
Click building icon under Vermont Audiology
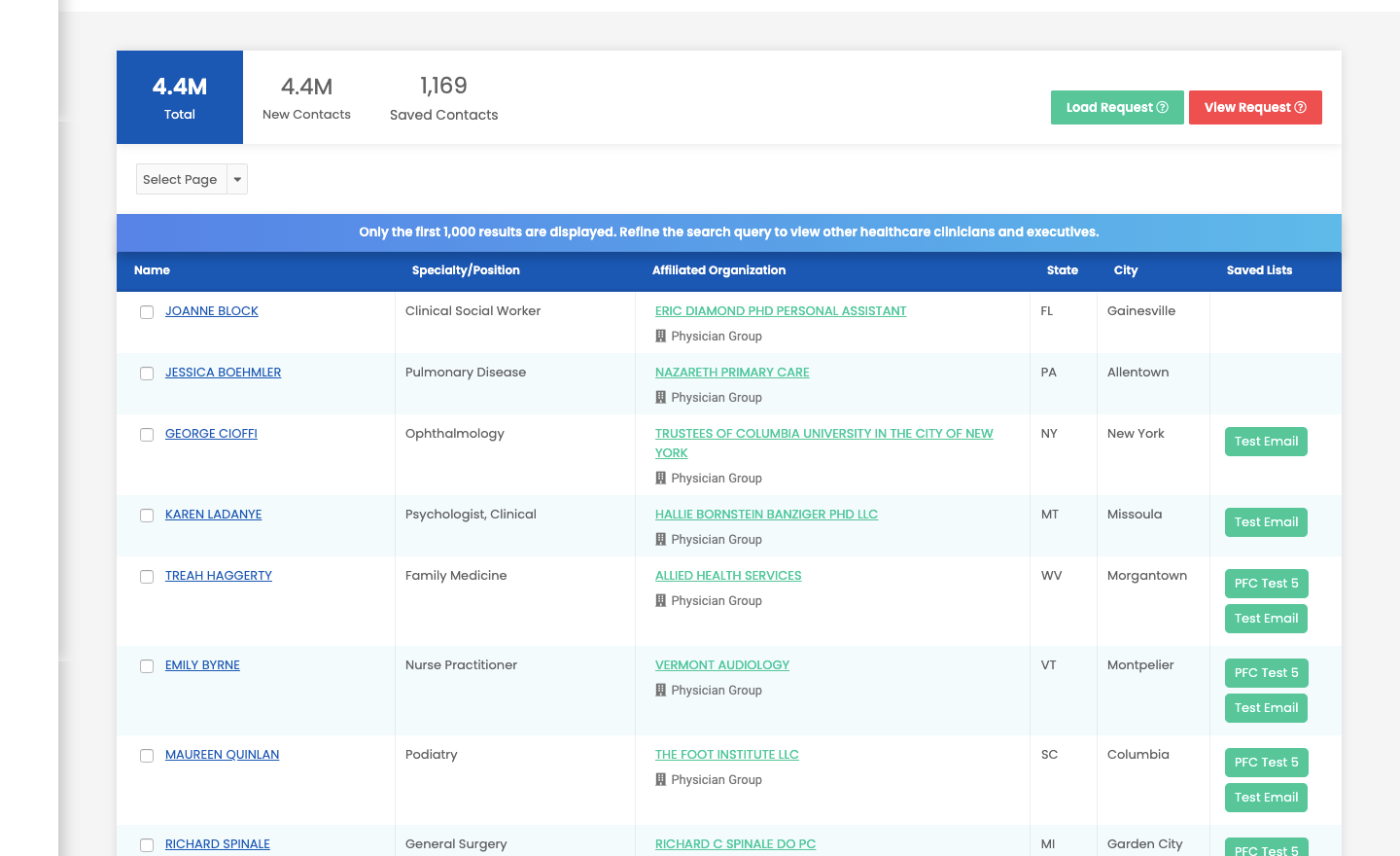click(661, 691)
